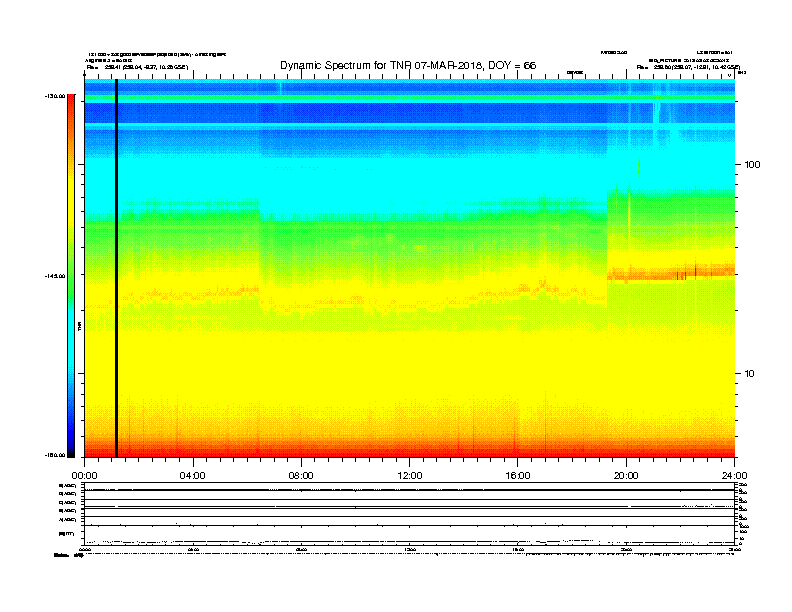Click the -145.00 color scale label

tap(55, 276)
